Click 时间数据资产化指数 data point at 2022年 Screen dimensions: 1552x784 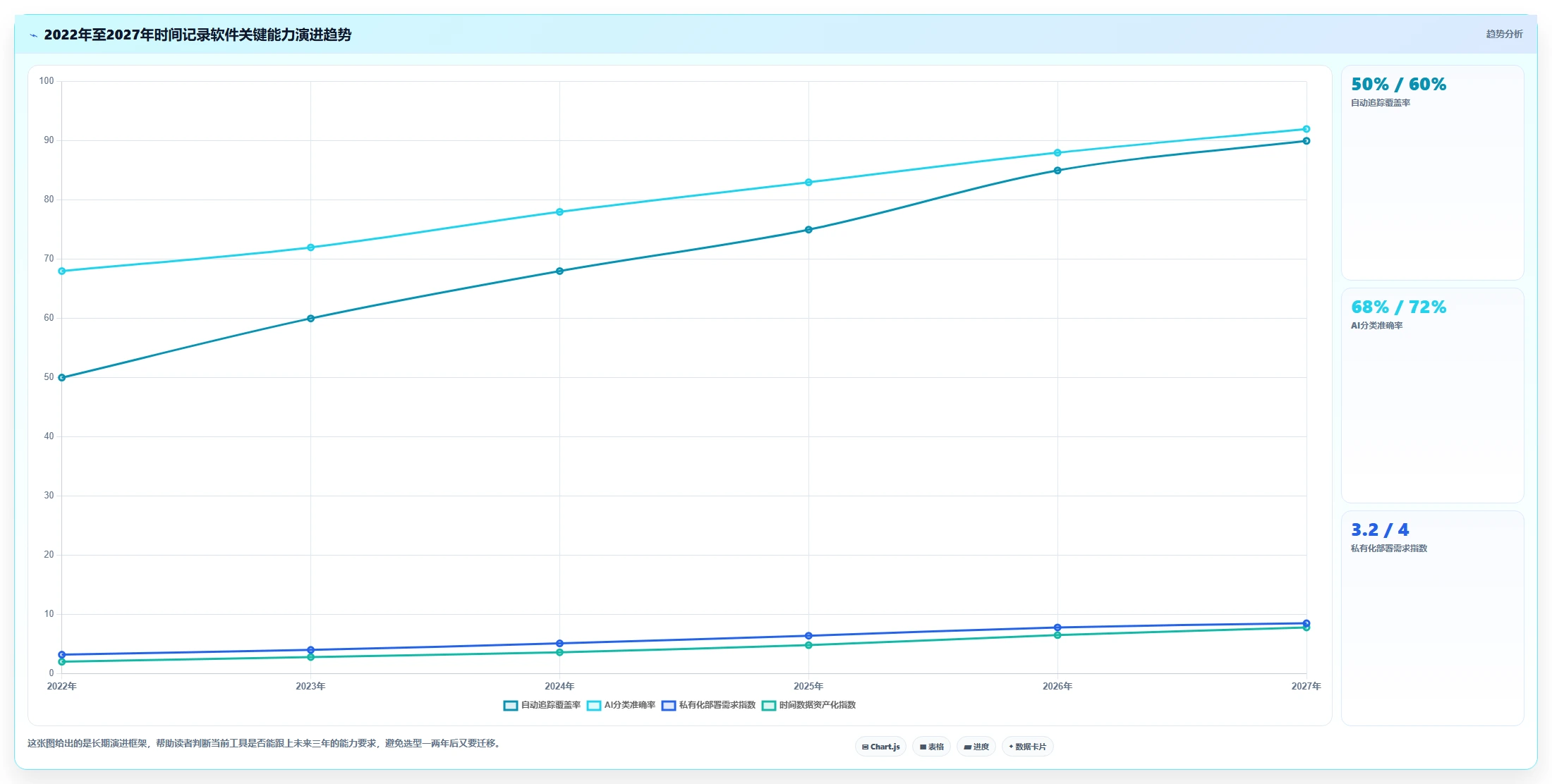pyautogui.click(x=62, y=662)
